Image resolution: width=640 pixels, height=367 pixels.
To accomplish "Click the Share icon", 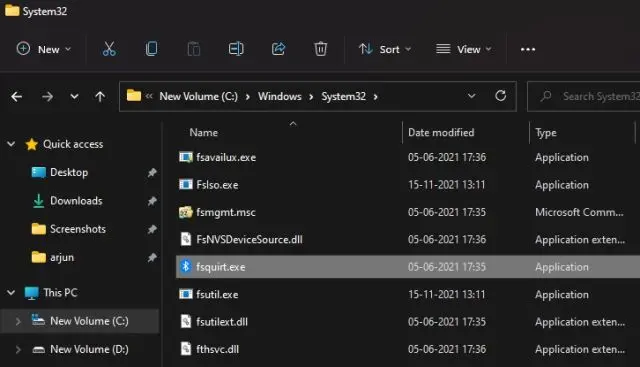I will (278, 49).
